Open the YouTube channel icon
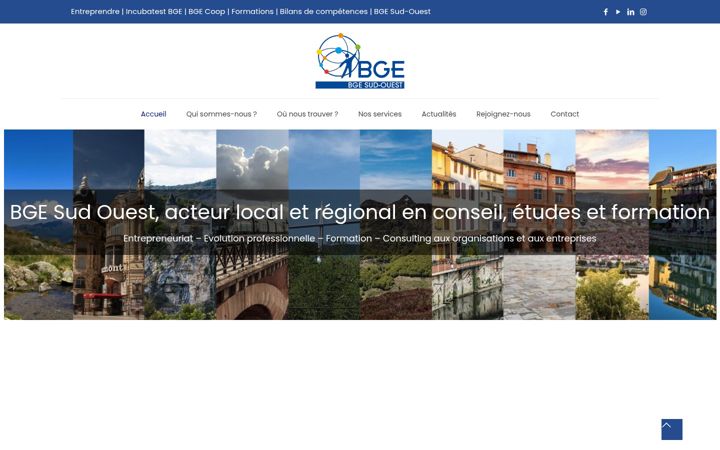 pyautogui.click(x=618, y=12)
